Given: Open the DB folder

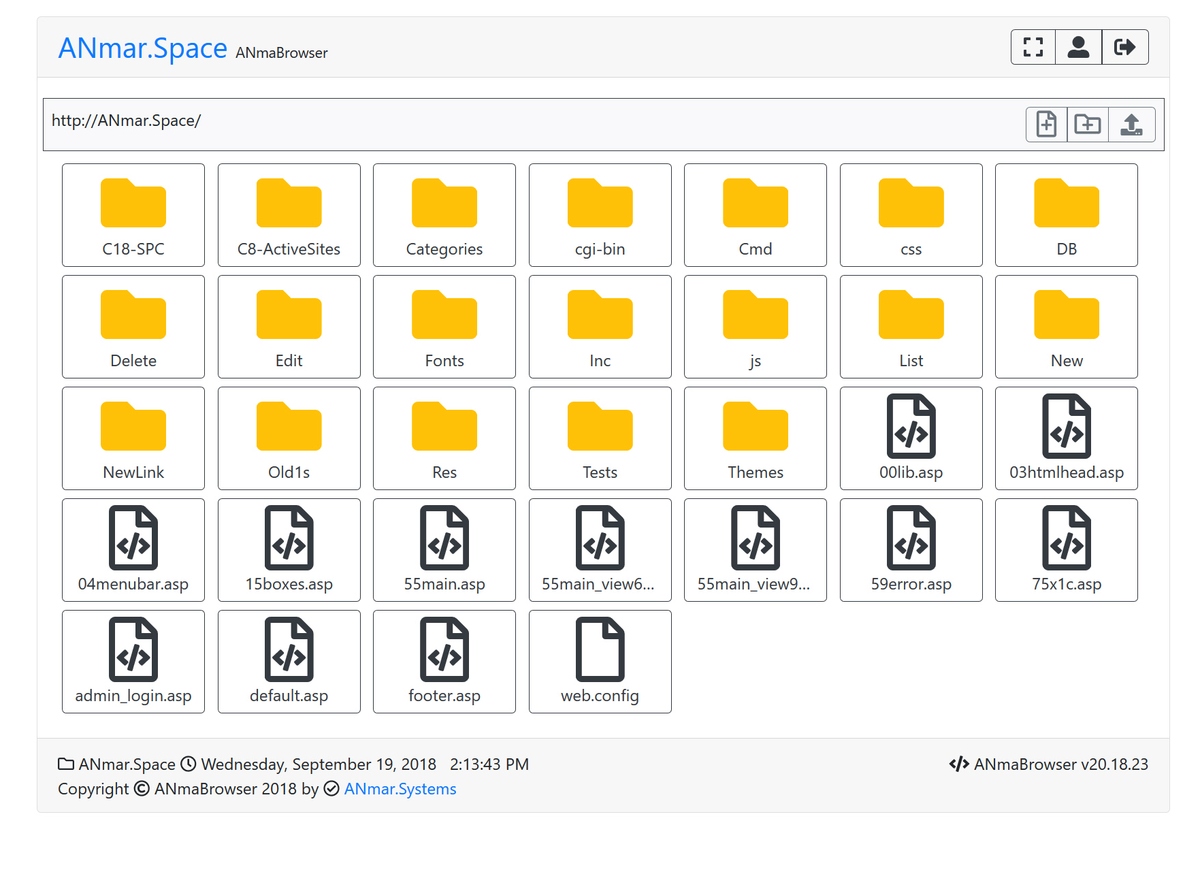Looking at the screenshot, I should pos(1066,215).
